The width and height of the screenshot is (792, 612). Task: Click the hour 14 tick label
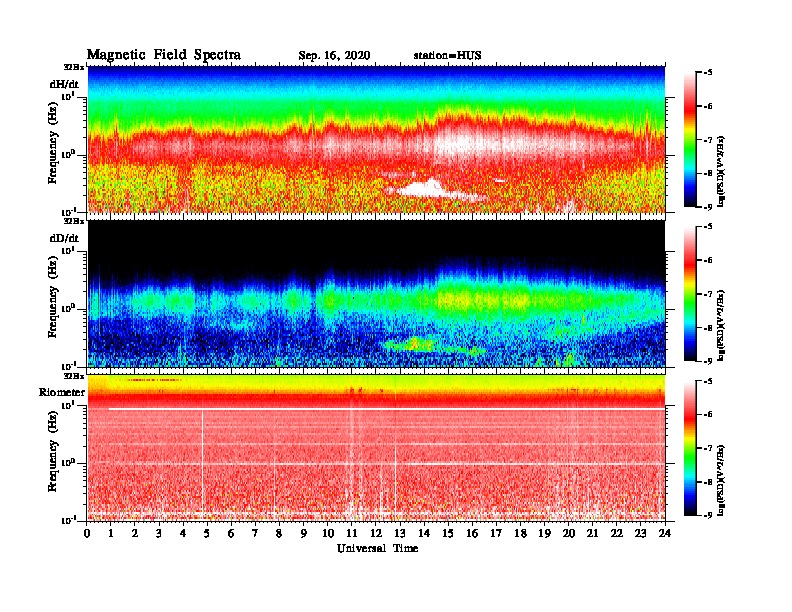point(424,533)
